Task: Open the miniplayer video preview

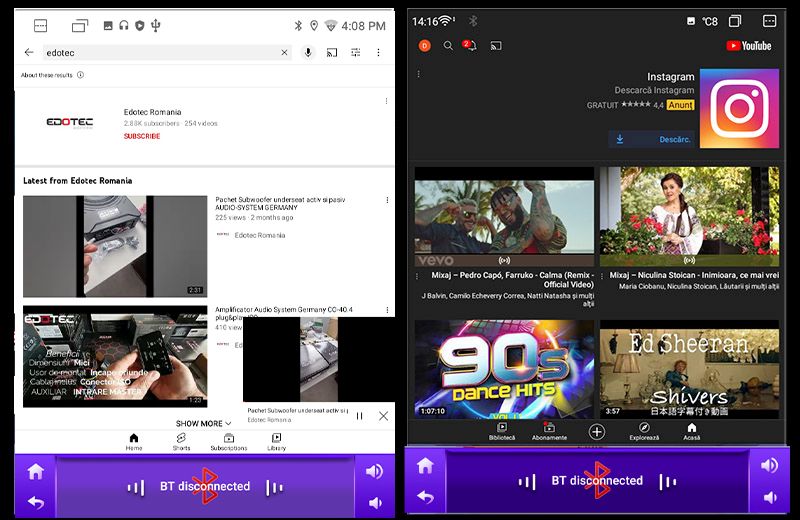Action: [x=318, y=359]
